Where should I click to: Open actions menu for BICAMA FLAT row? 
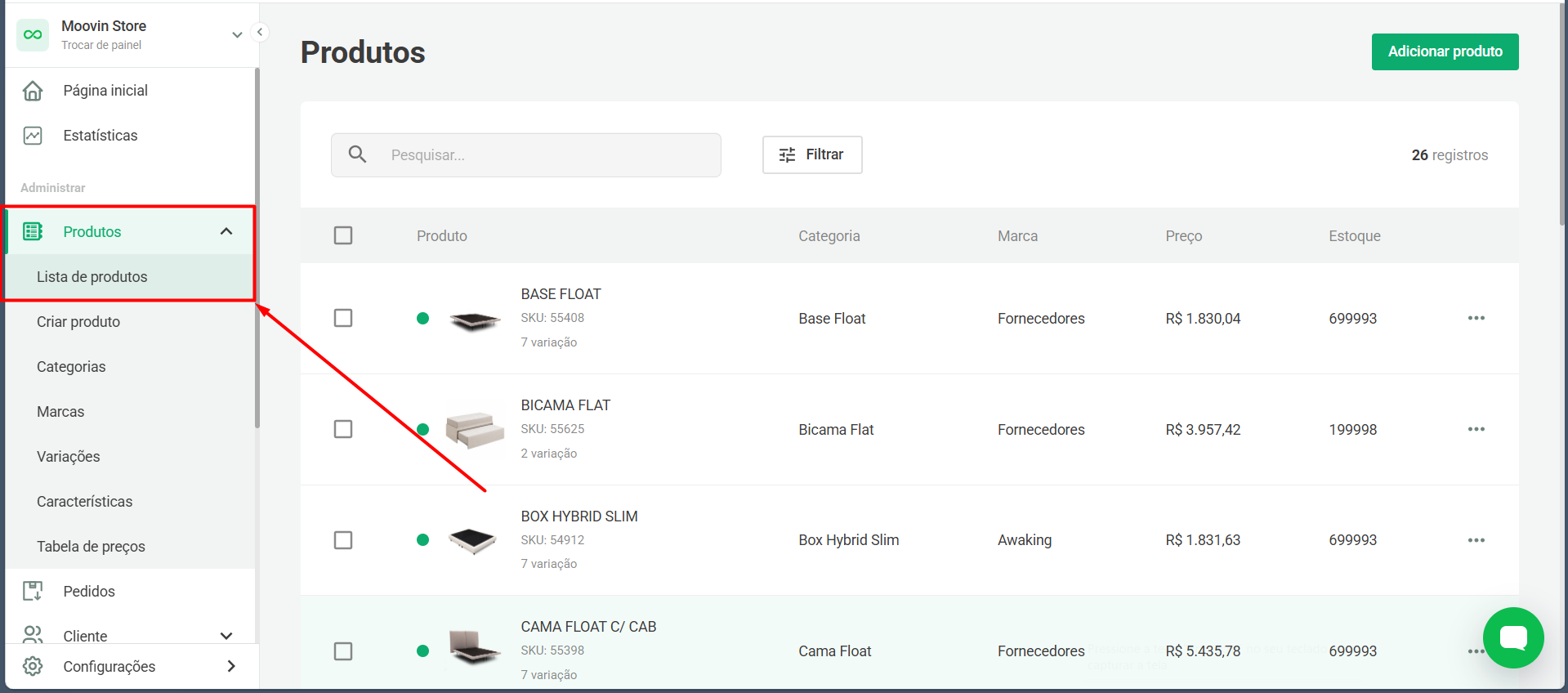click(x=1476, y=429)
